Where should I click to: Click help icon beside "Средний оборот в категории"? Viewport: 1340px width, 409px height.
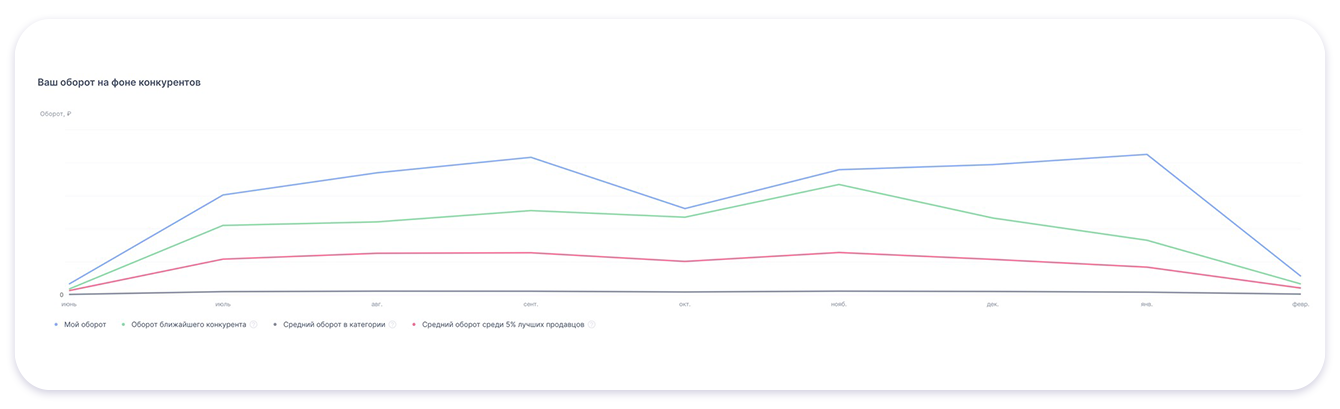(x=392, y=325)
